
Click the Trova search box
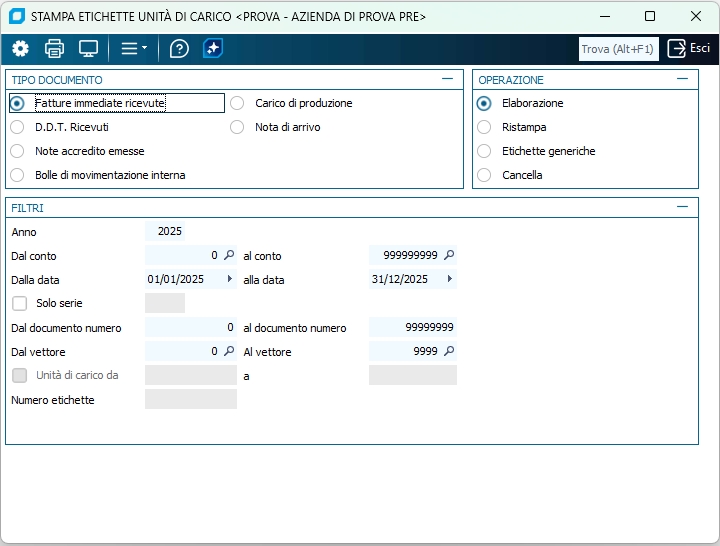(618, 49)
